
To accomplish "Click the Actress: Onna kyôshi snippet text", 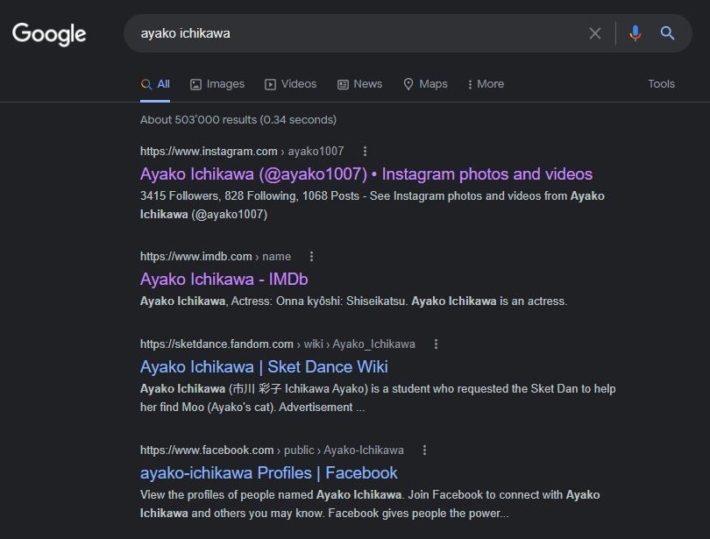I will point(353,301).
